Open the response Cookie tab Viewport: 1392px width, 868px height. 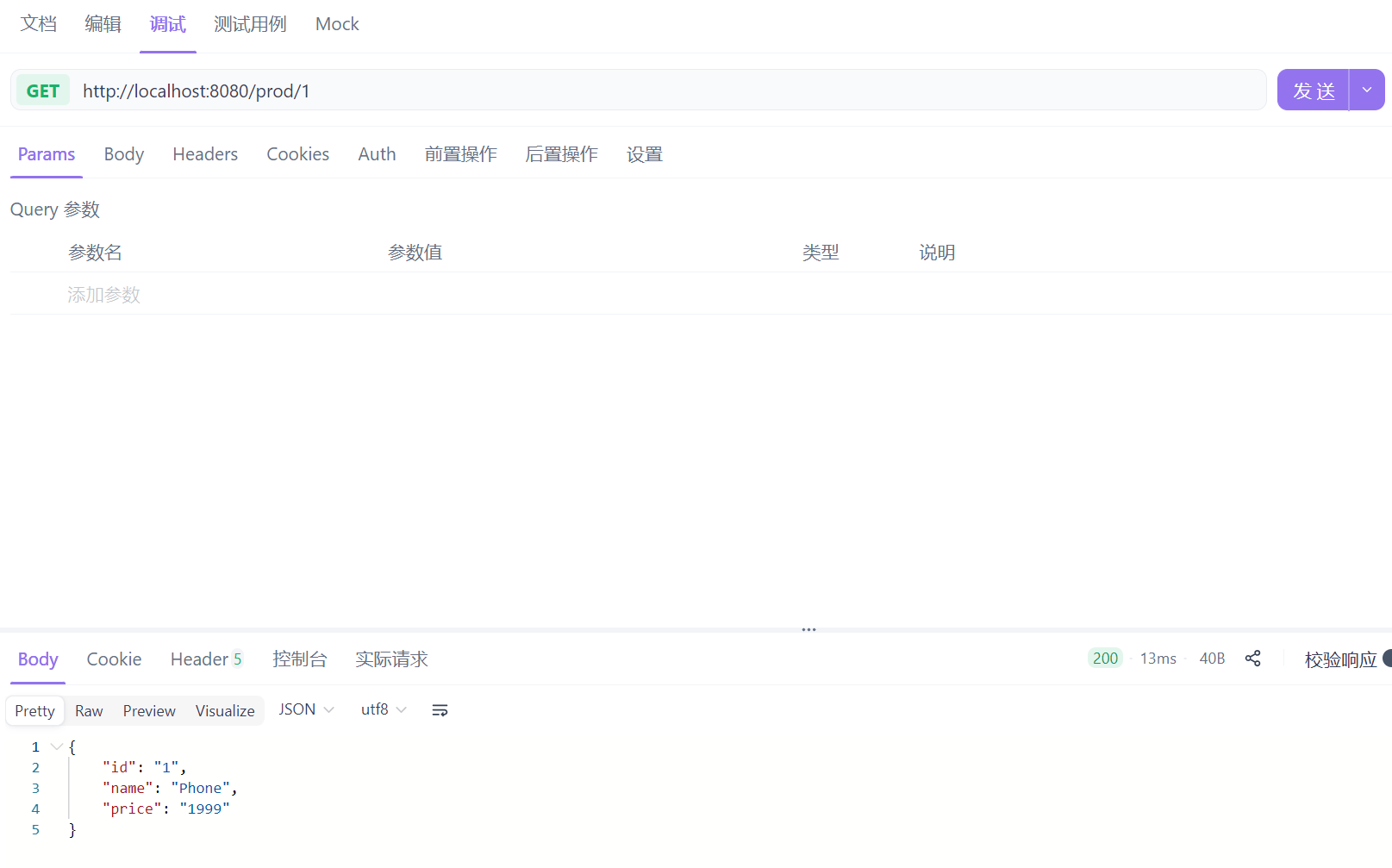[114, 659]
